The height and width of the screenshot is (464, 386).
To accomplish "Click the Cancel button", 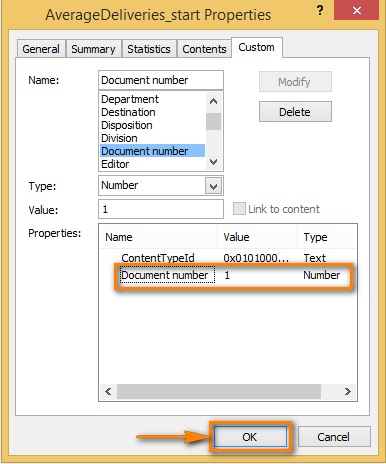I will pyautogui.click(x=334, y=437).
